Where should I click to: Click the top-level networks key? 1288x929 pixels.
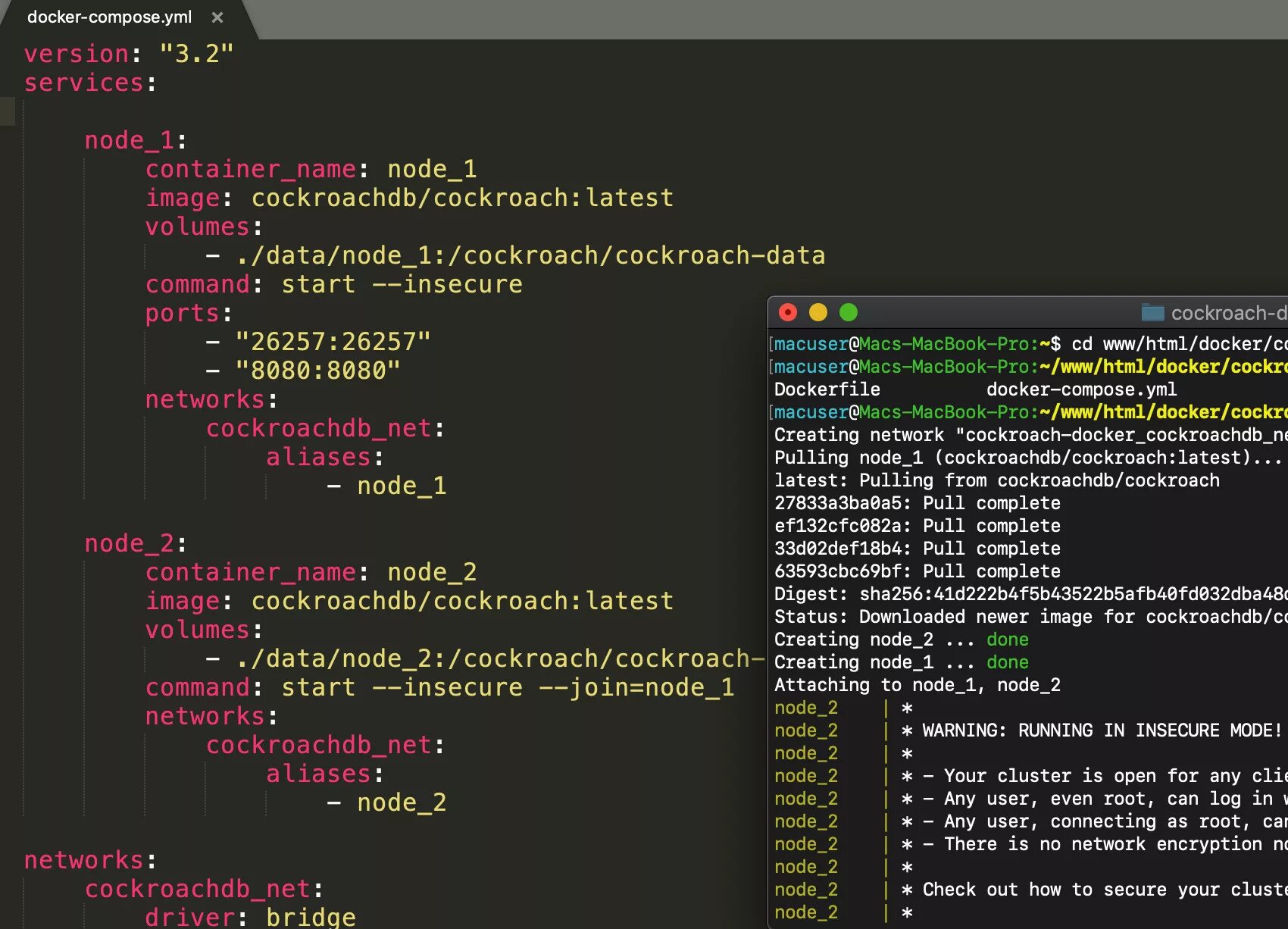(84, 860)
